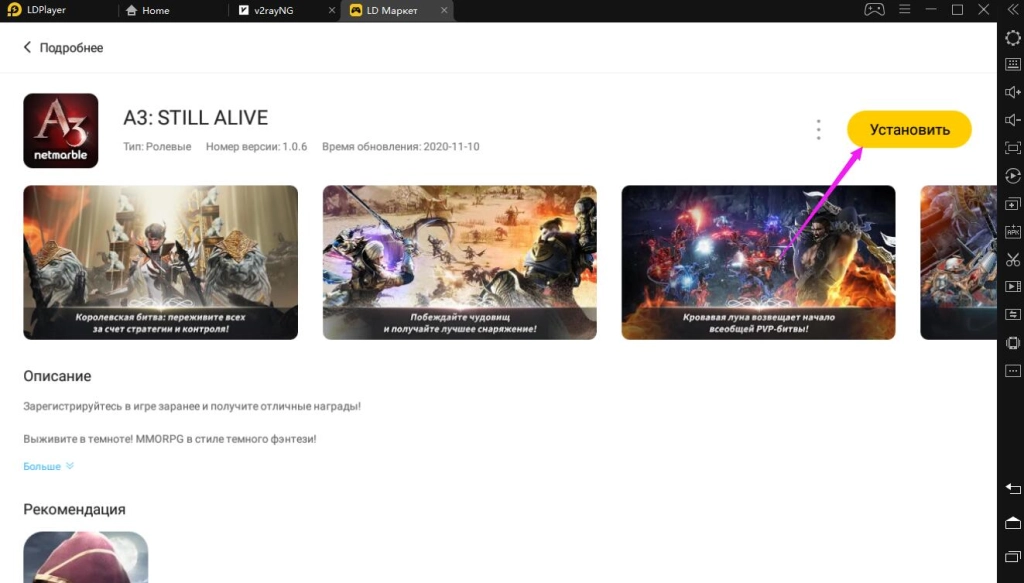The width and height of the screenshot is (1024, 583).
Task: Decrease volume using sidebar speaker icon
Action: tap(1012, 120)
